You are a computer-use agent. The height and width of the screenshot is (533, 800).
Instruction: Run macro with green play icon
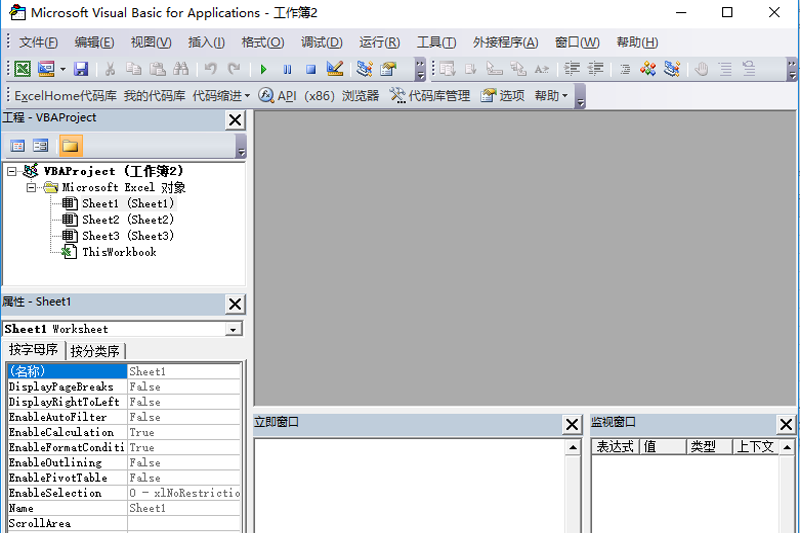tap(263, 69)
